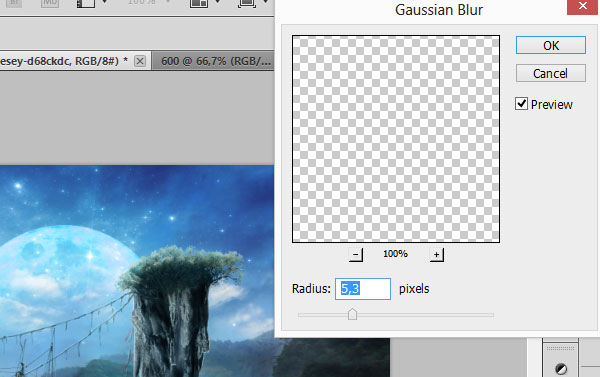Click the Radius input field
This screenshot has width=600, height=377.
363,289
